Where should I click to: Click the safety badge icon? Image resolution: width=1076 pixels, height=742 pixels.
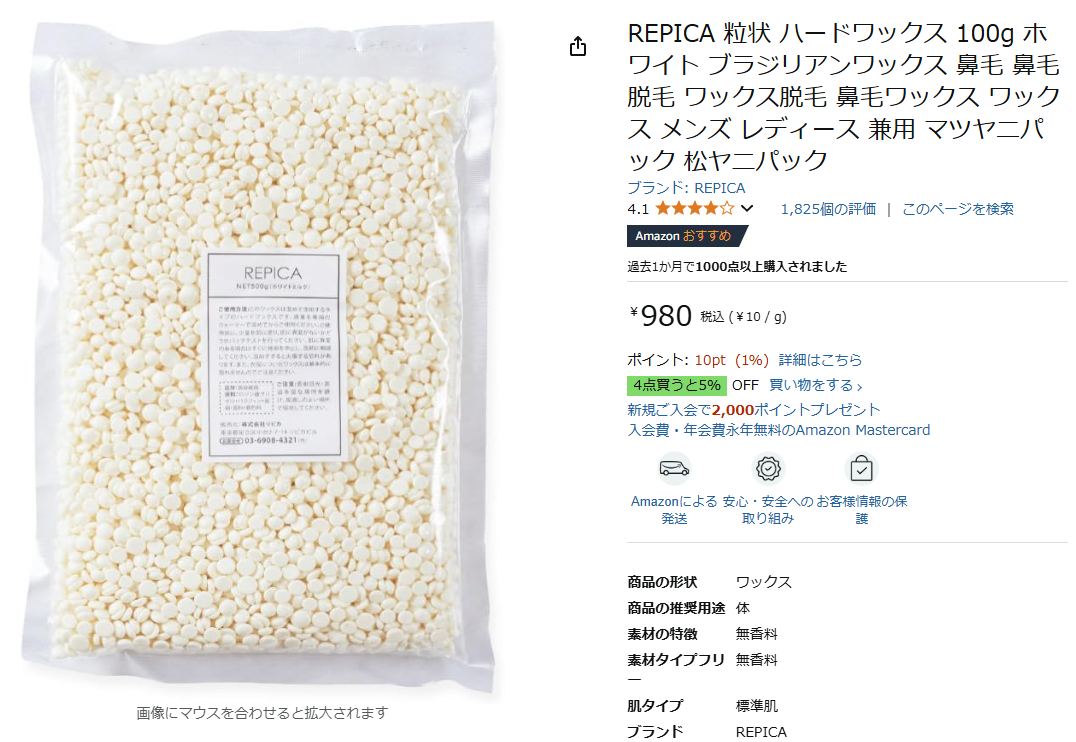pos(768,469)
